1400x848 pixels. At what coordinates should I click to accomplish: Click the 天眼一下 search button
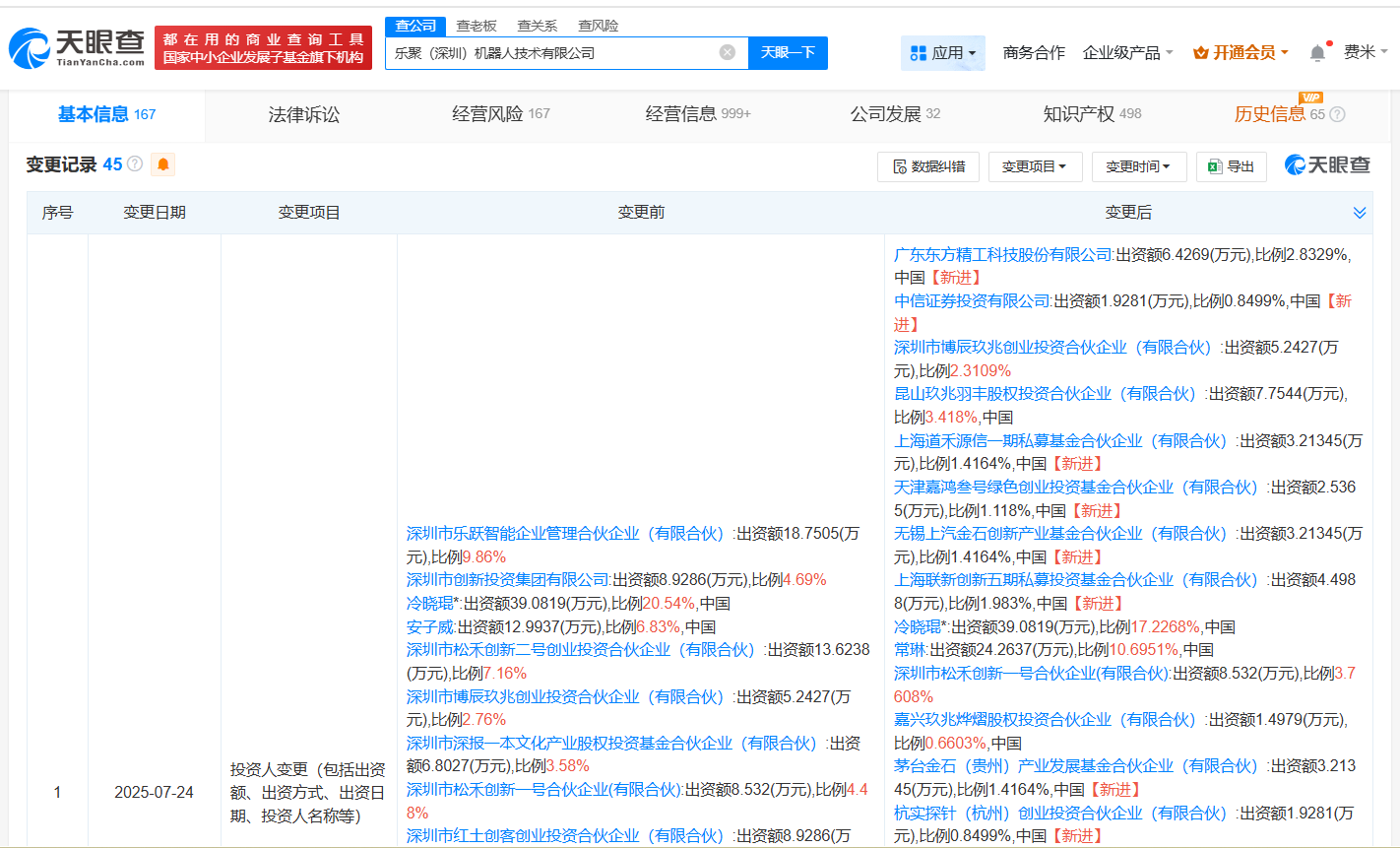[x=788, y=52]
